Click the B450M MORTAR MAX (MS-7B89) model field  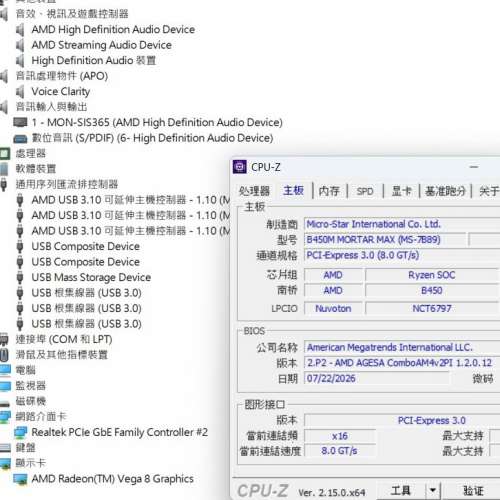385,240
